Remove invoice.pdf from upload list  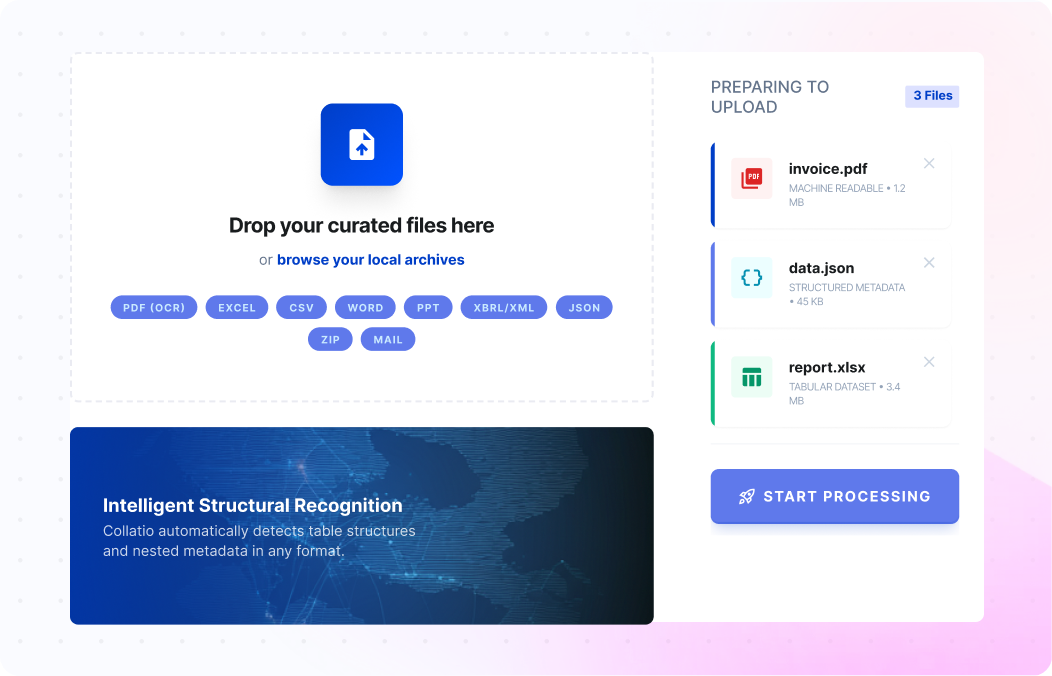click(x=929, y=164)
